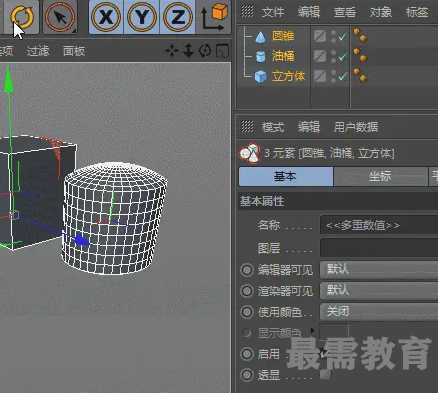The width and height of the screenshot is (438, 393).
Task: Toggle the 启用 animation dot
Action: (247, 354)
